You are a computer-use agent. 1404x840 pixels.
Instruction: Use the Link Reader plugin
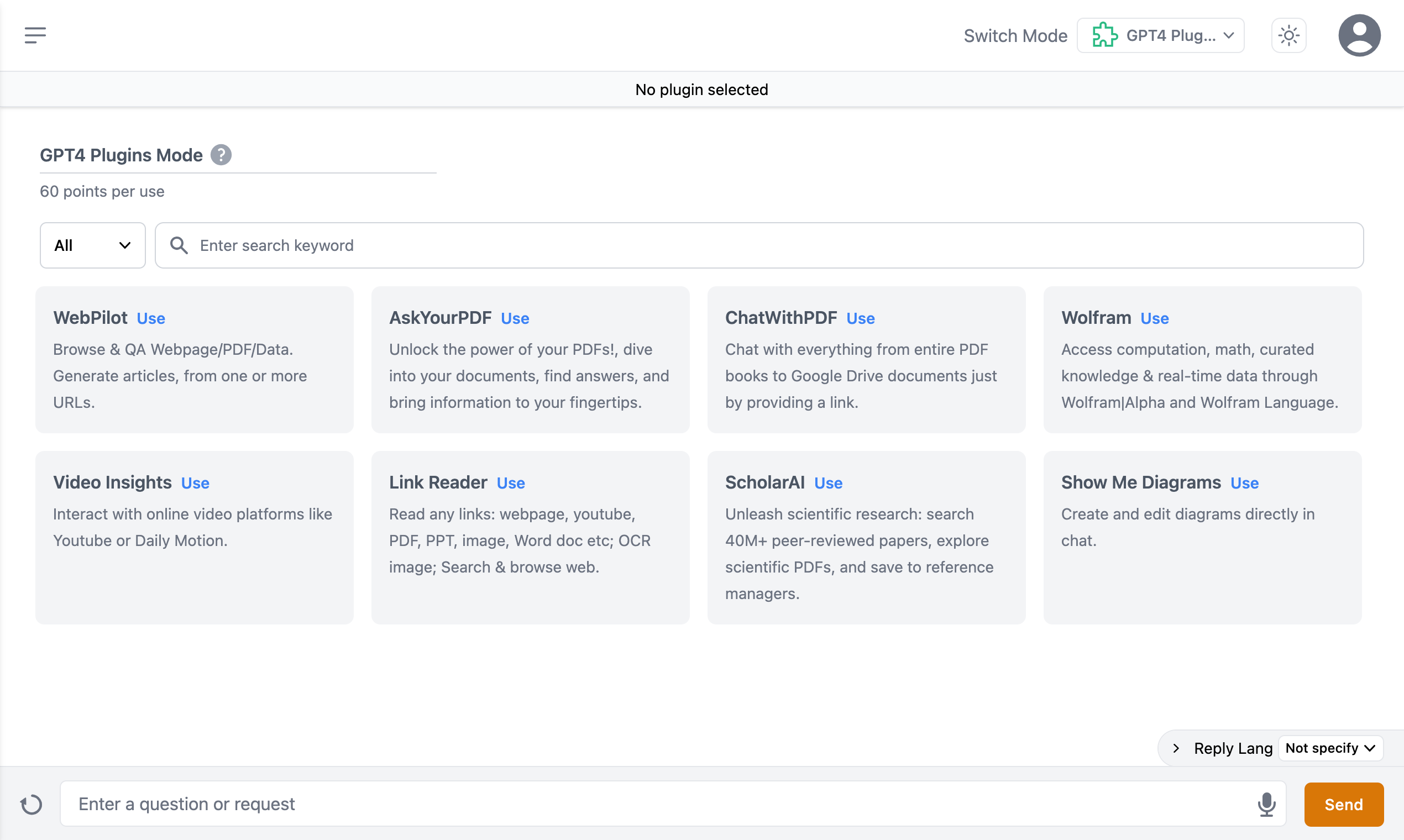(x=511, y=483)
